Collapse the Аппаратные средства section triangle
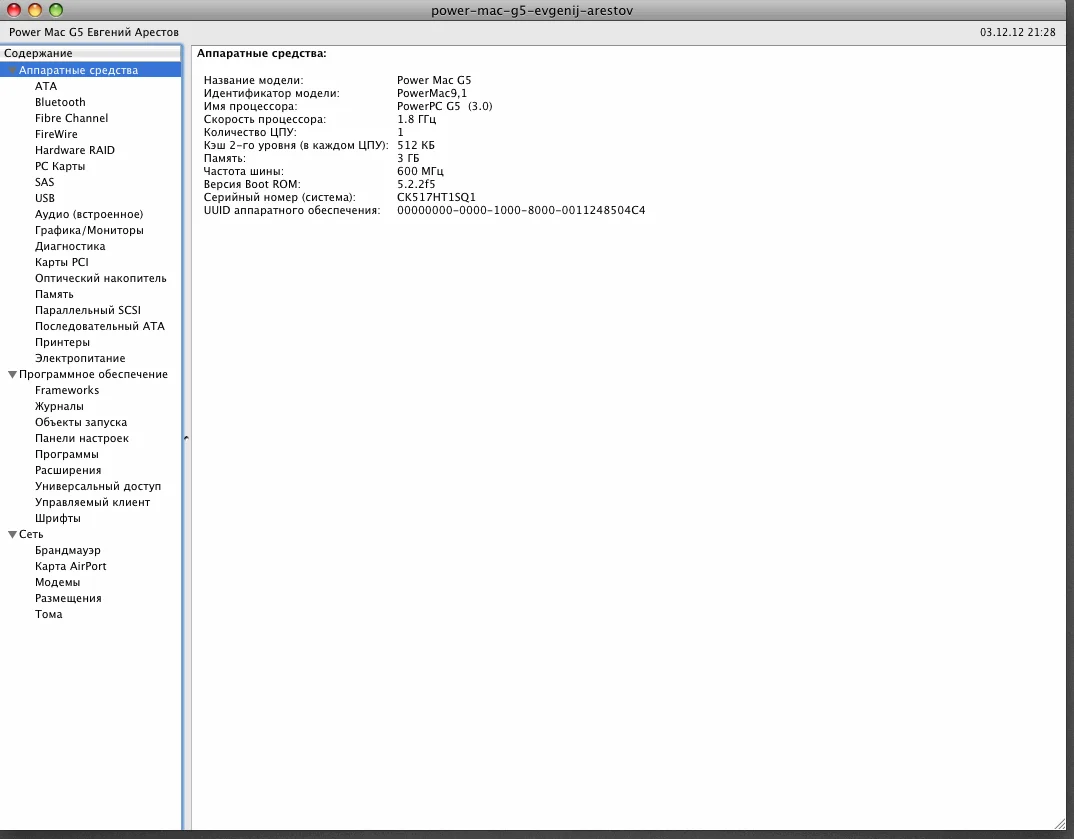The width and height of the screenshot is (1074, 839). tap(12, 71)
